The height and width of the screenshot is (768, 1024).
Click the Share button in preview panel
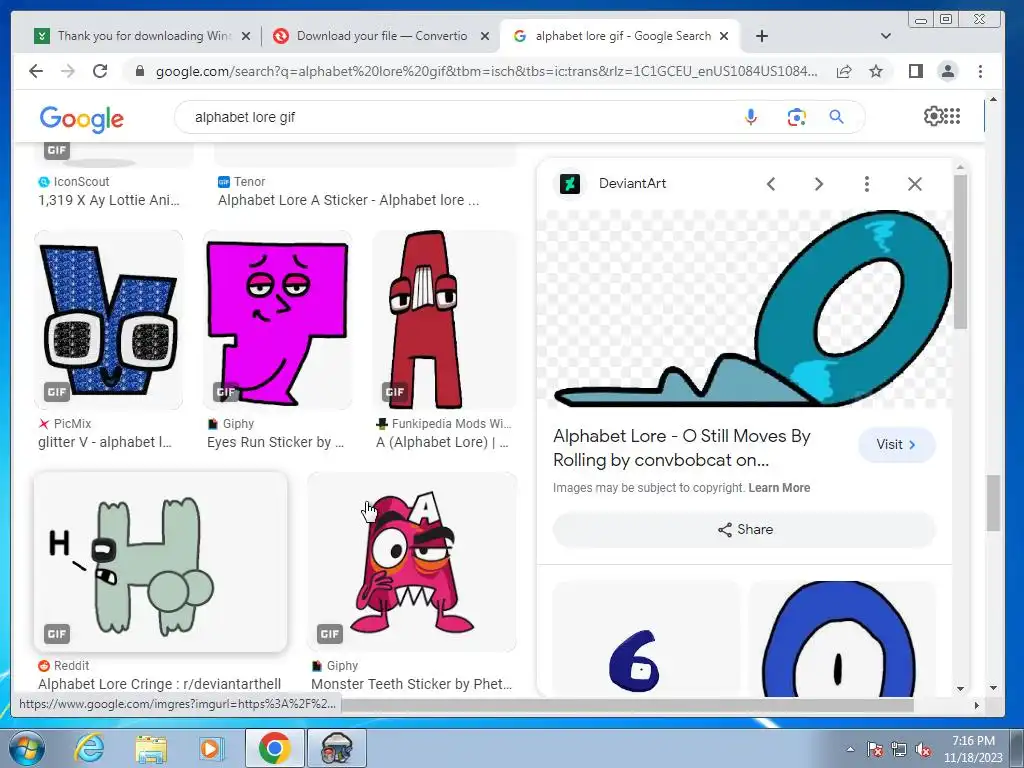pos(744,530)
